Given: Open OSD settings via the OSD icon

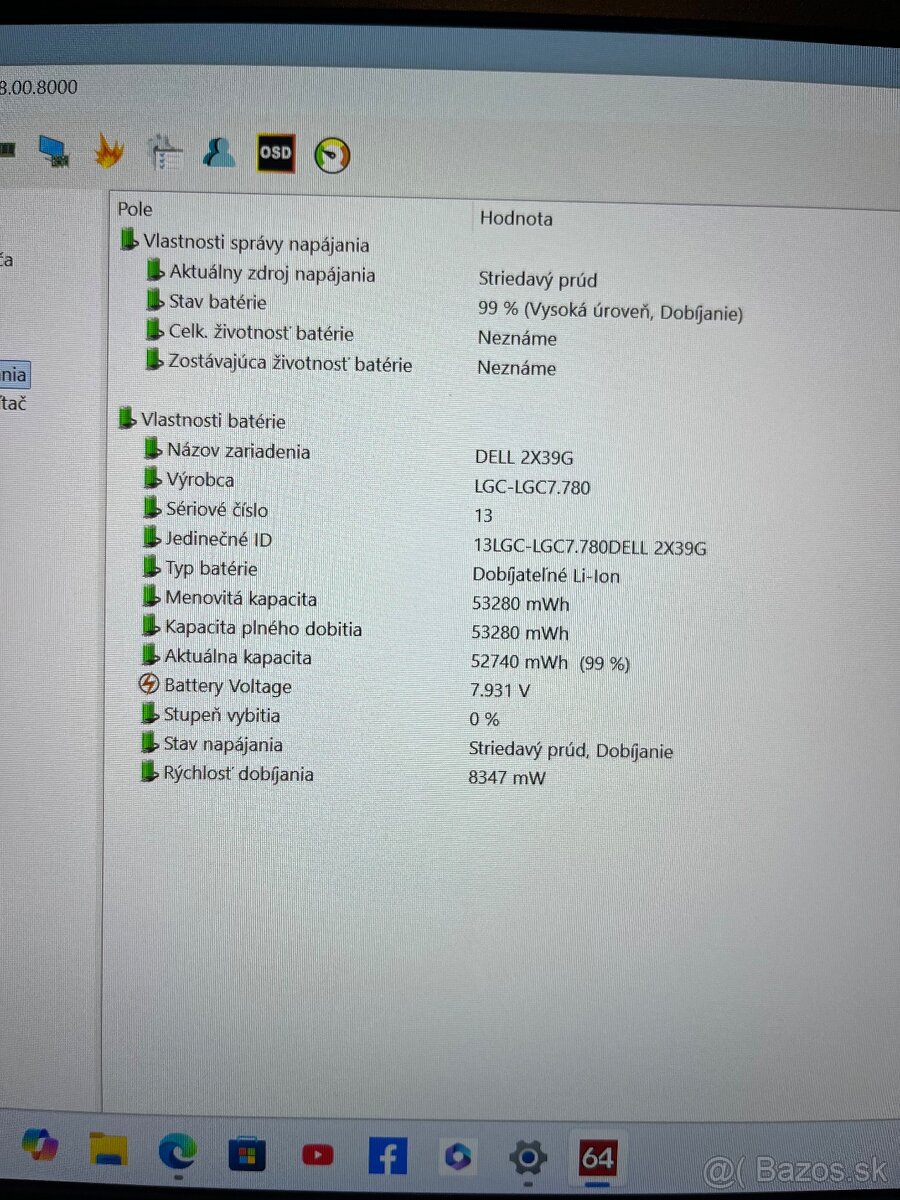Looking at the screenshot, I should (x=274, y=152).
